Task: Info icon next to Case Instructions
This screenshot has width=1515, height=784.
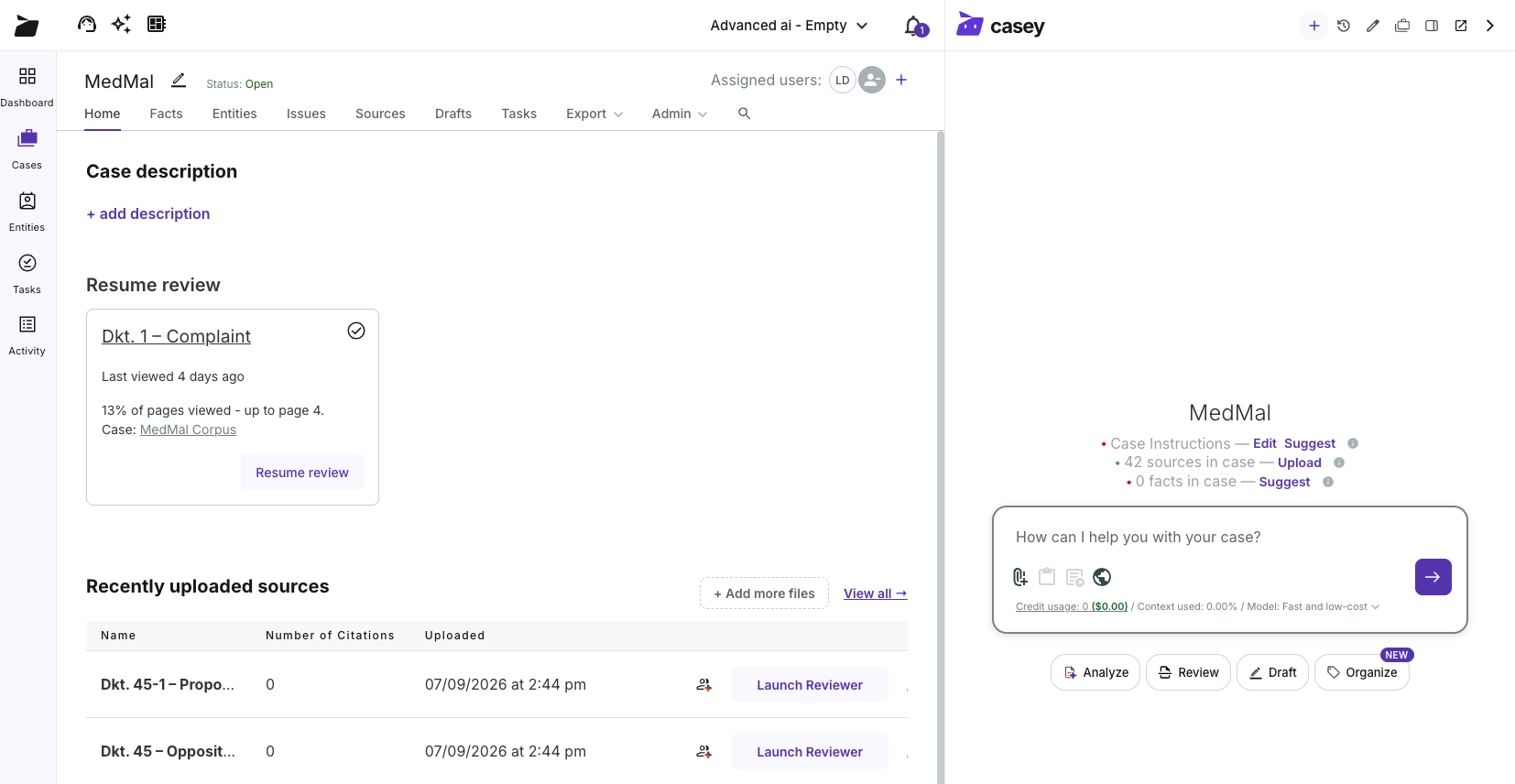Action: pos(1353,443)
